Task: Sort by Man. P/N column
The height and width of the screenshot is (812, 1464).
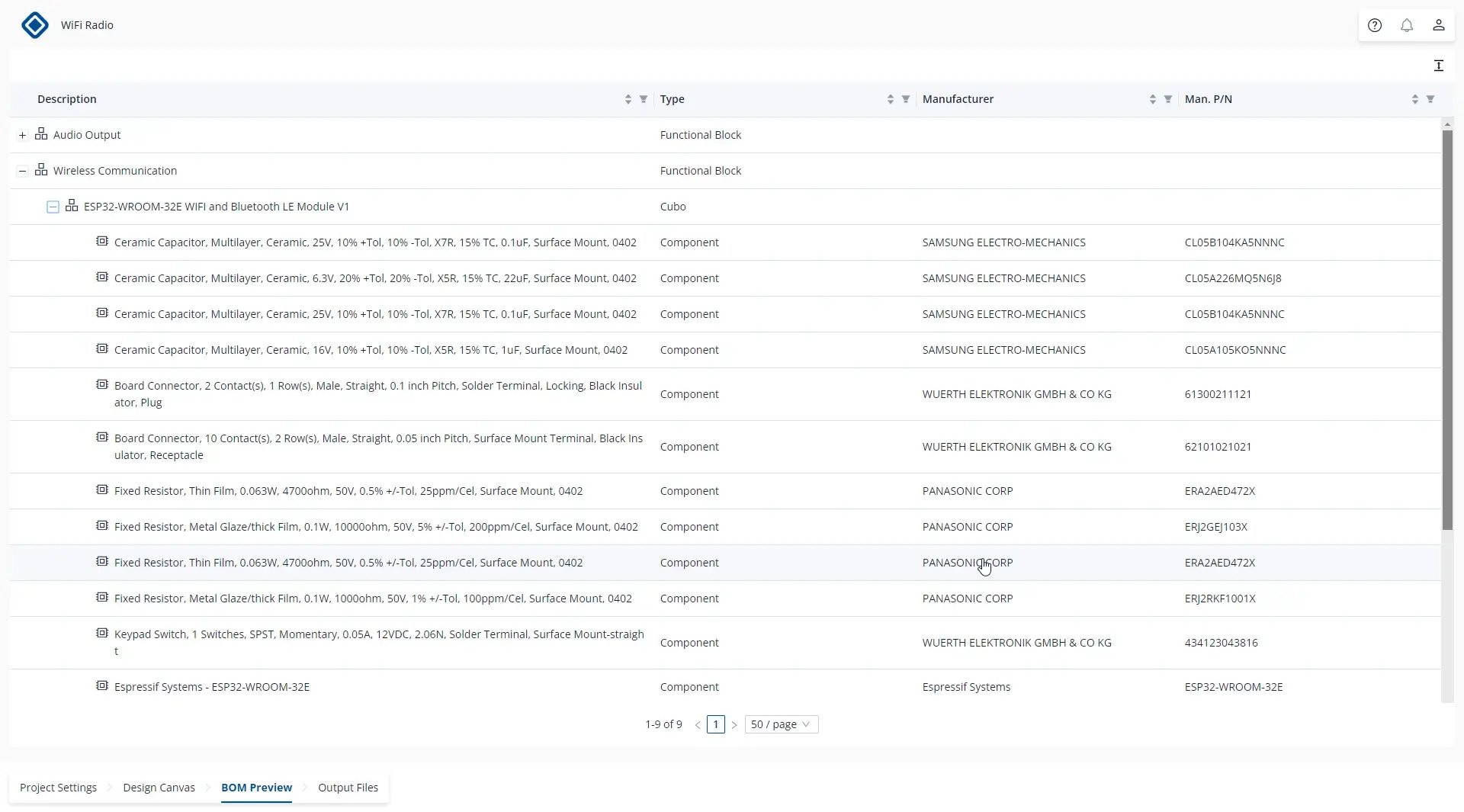Action: (1414, 99)
